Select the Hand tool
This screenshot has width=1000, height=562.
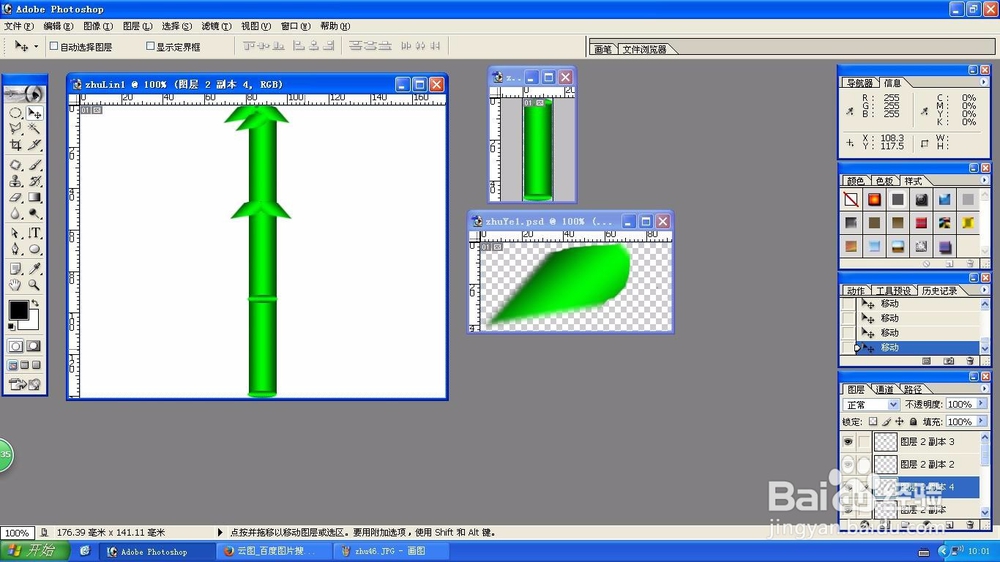pos(16,285)
